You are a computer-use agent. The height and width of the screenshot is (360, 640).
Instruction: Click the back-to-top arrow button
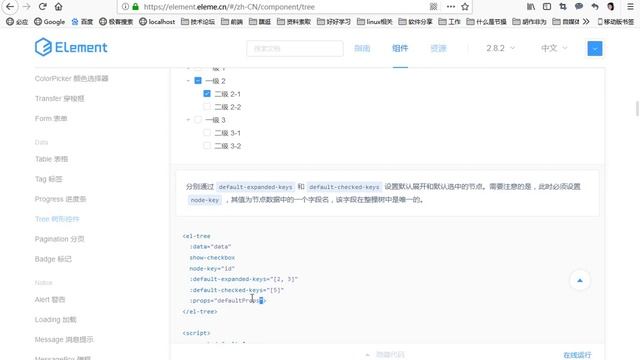pyautogui.click(x=580, y=280)
